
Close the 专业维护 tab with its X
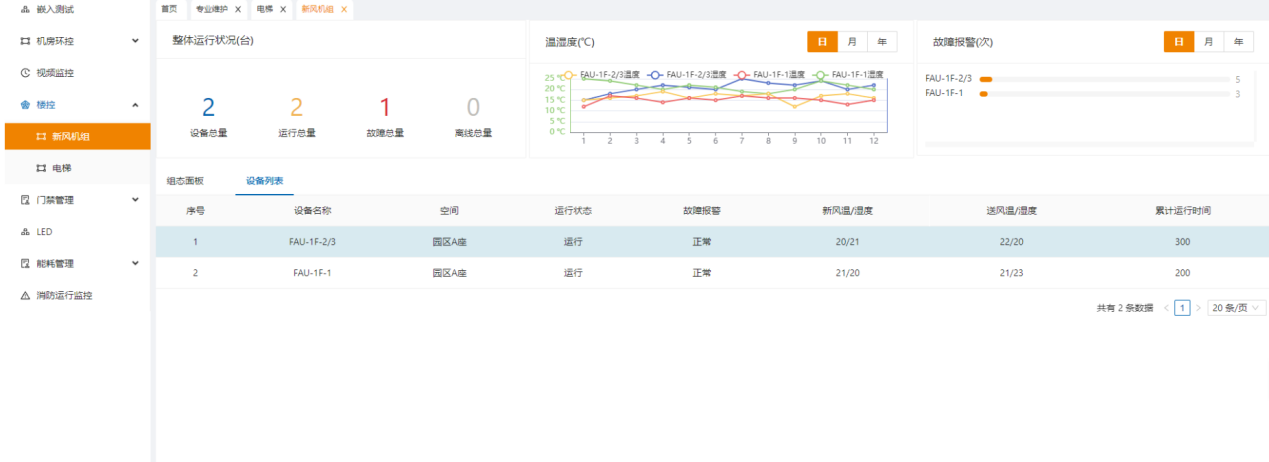[237, 9]
